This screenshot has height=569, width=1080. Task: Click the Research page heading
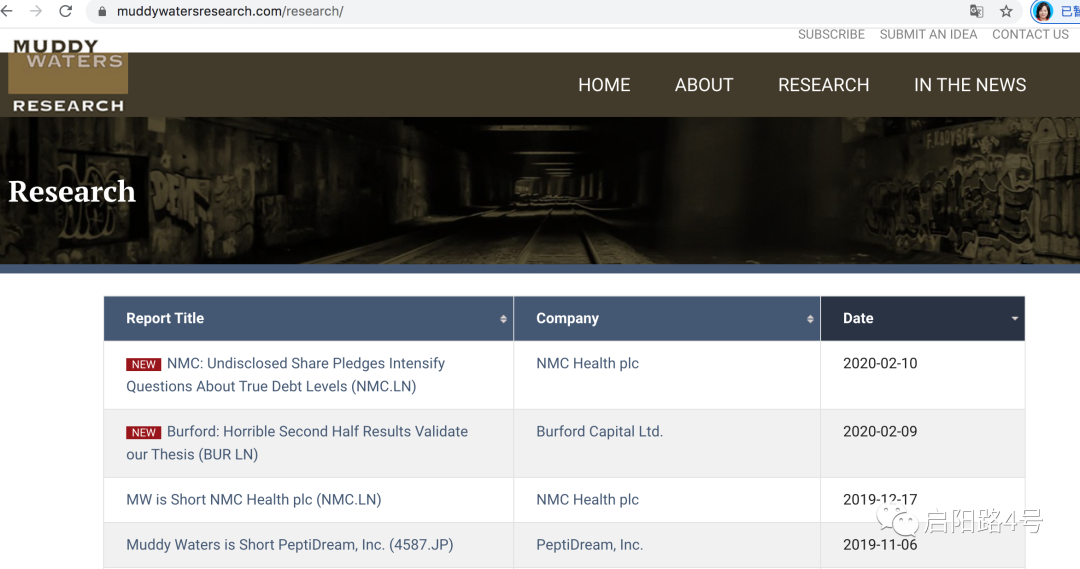click(x=72, y=192)
